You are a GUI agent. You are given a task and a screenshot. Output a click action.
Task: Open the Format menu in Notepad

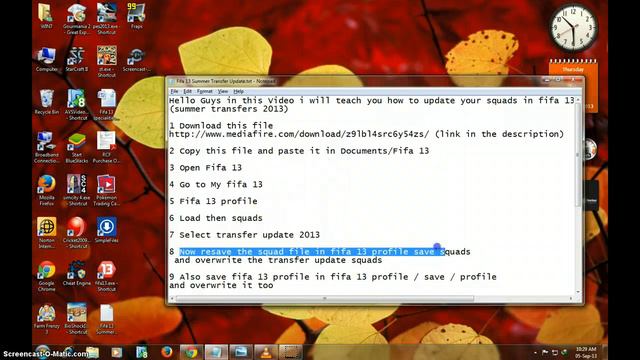pos(204,91)
